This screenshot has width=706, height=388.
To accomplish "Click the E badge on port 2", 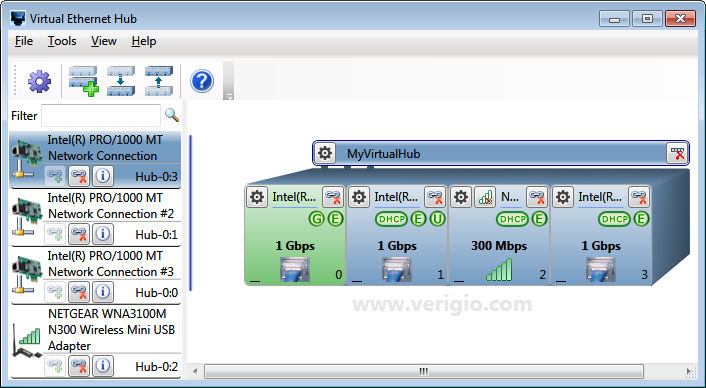I will tap(539, 219).
